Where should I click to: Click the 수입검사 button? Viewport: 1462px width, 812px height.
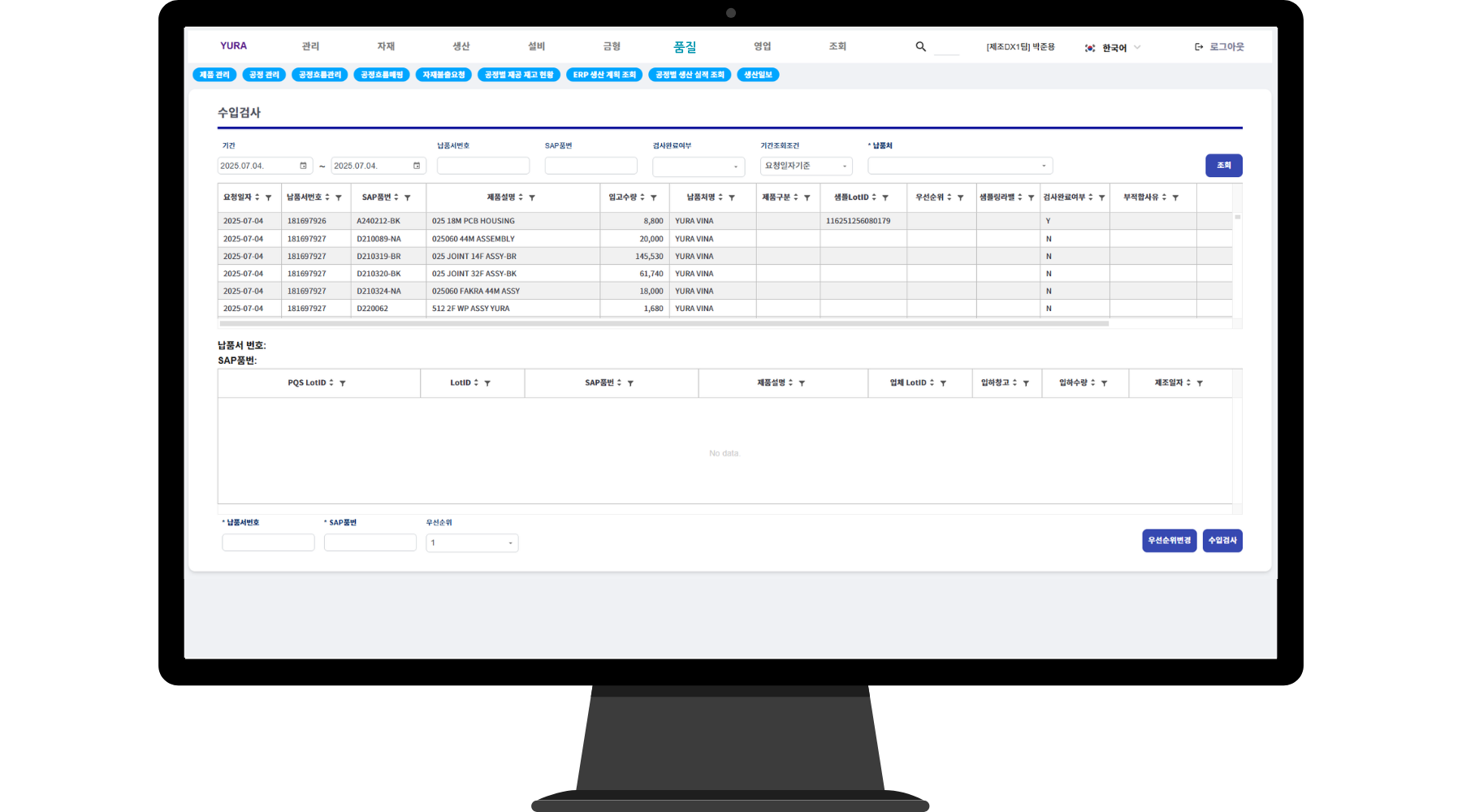(1222, 541)
